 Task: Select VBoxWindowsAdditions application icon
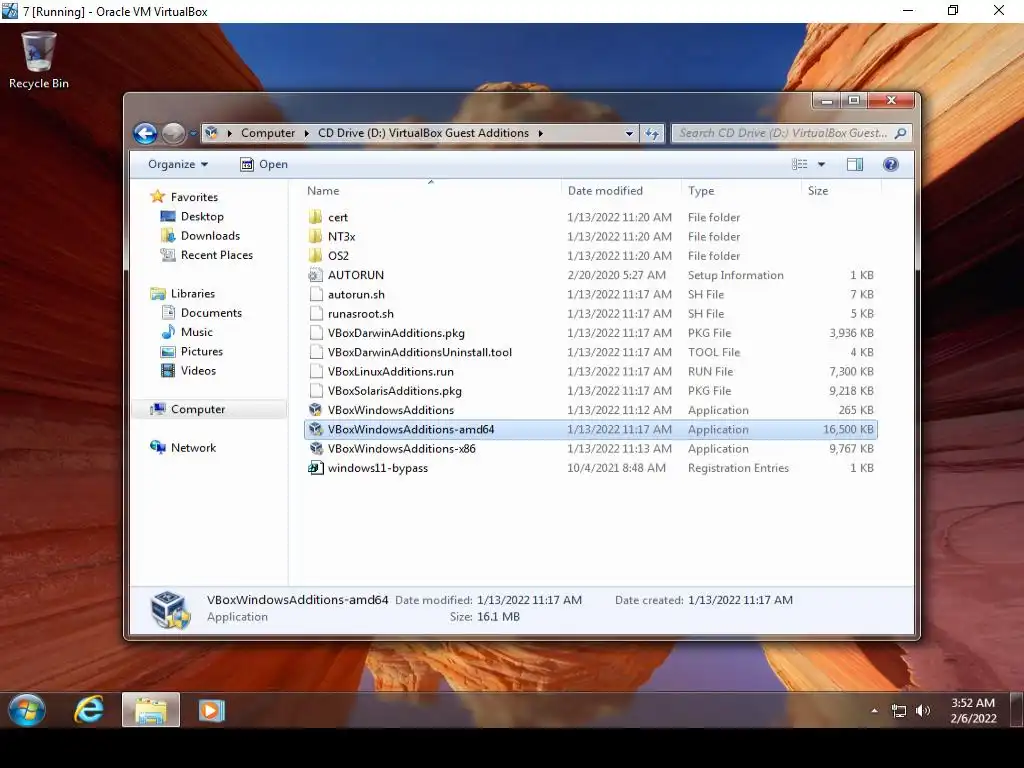pos(315,409)
